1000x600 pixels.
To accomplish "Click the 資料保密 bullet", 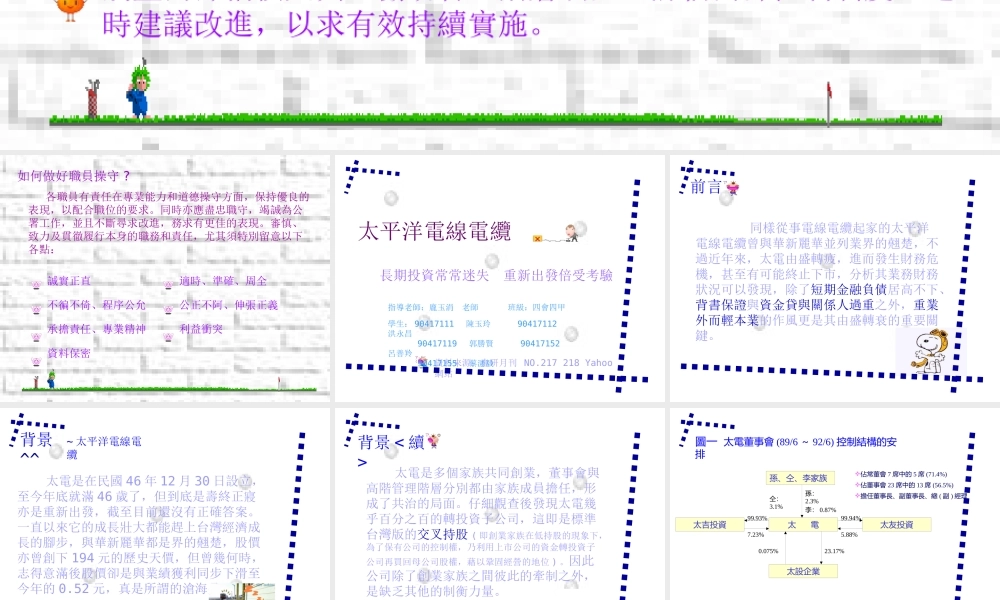I will click(x=69, y=354).
